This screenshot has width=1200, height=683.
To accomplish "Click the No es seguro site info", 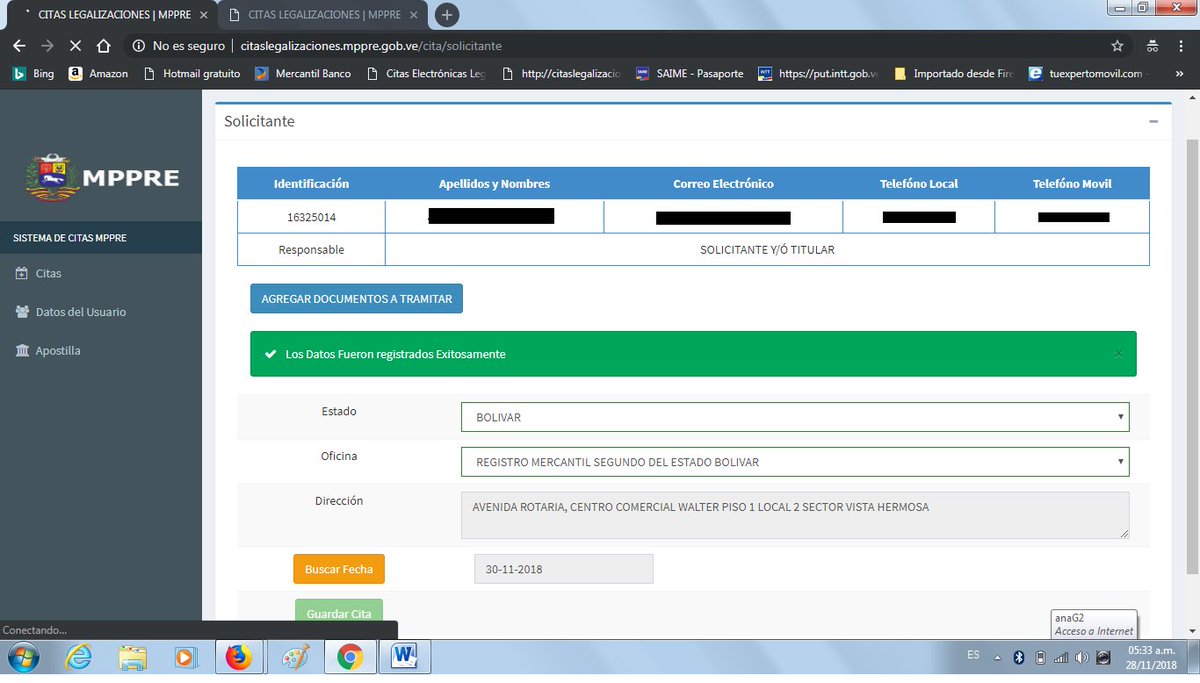I will [177, 46].
